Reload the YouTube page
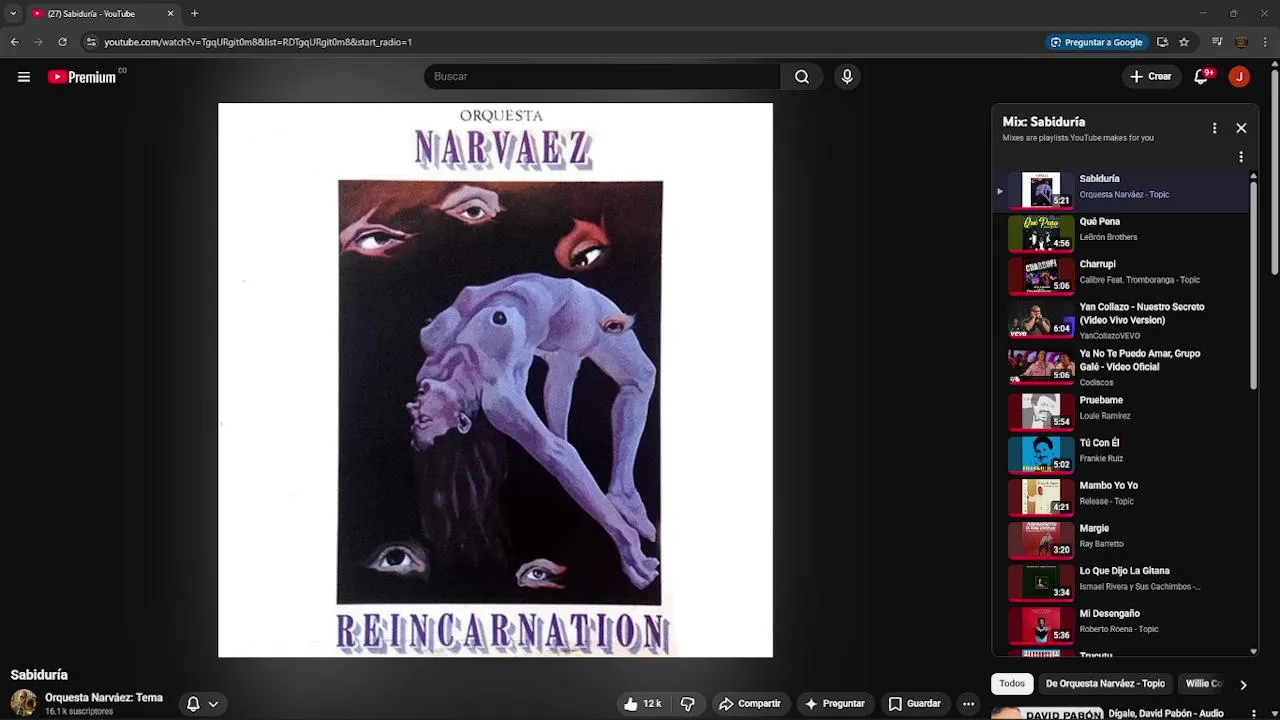1280x720 pixels. pyautogui.click(x=62, y=42)
